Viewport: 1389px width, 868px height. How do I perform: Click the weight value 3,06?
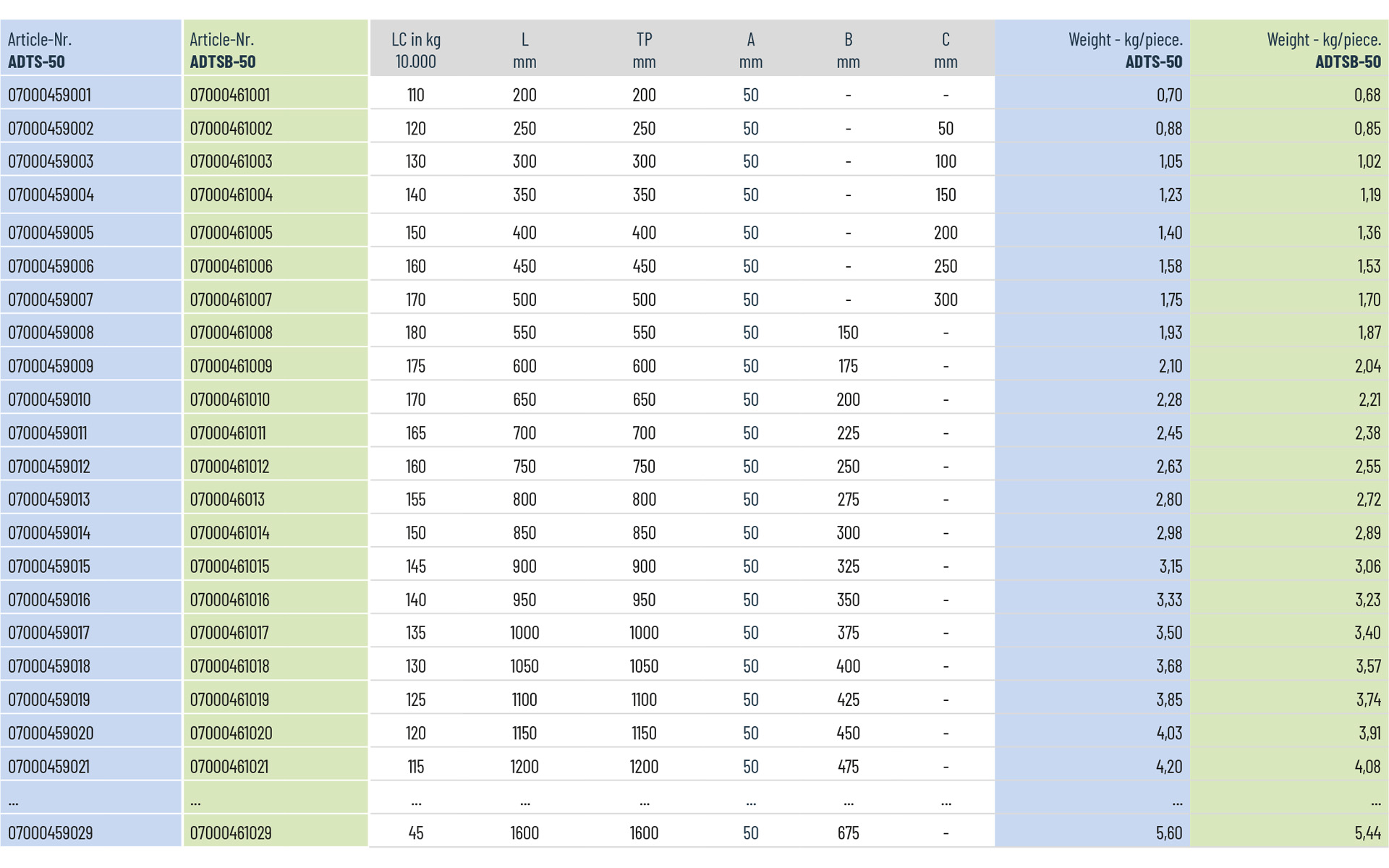[1367, 566]
